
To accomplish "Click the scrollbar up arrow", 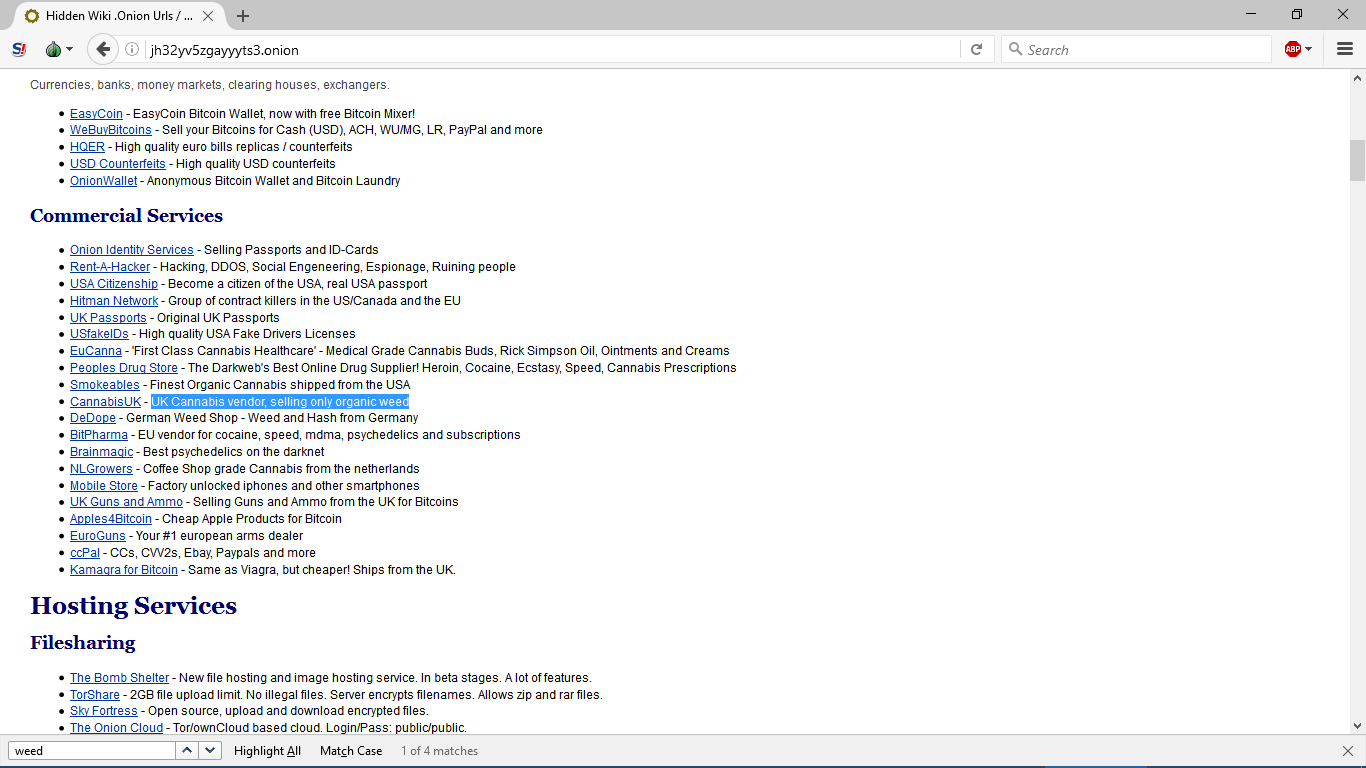I will click(1357, 78).
